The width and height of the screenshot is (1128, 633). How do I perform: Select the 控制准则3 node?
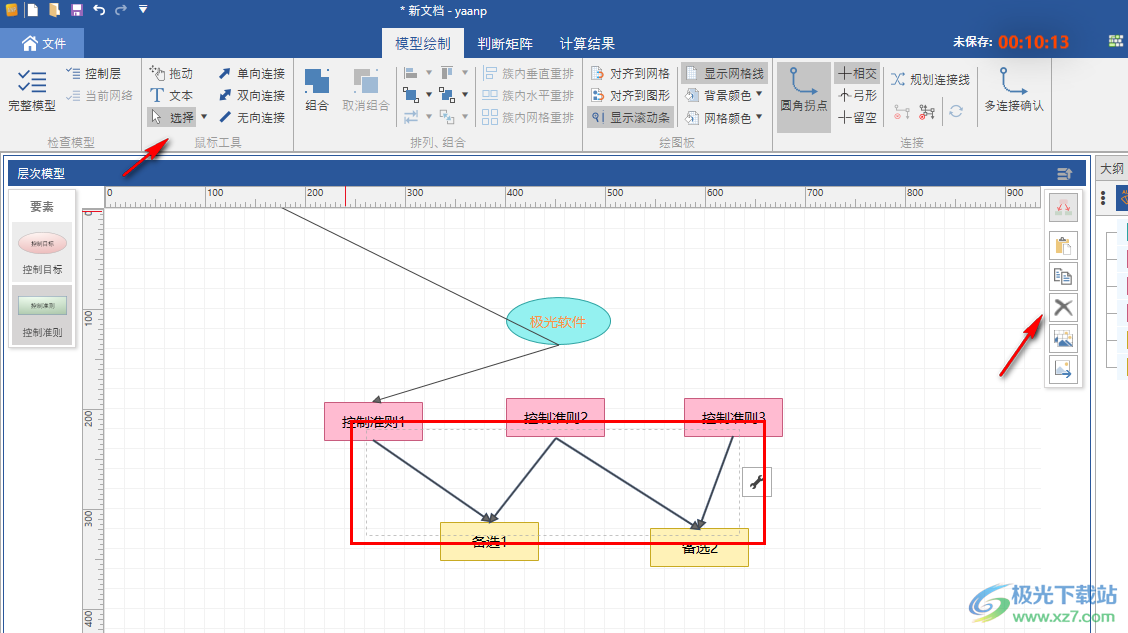733,417
